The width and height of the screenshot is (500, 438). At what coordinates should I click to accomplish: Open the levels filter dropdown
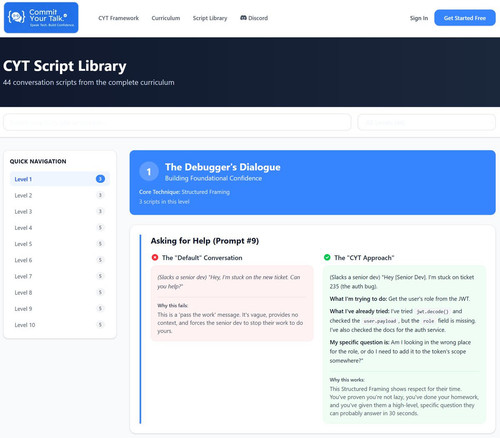426,122
